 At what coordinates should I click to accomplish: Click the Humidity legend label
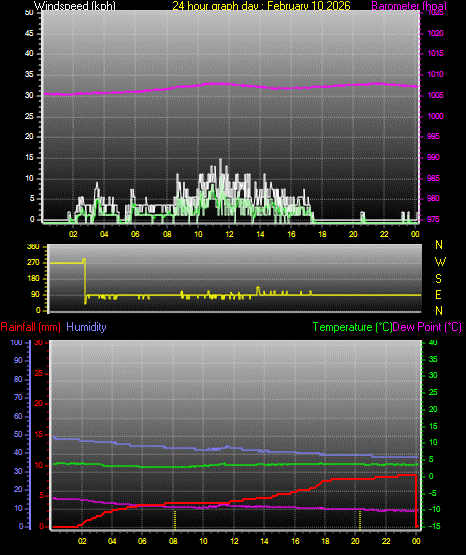click(x=86, y=327)
